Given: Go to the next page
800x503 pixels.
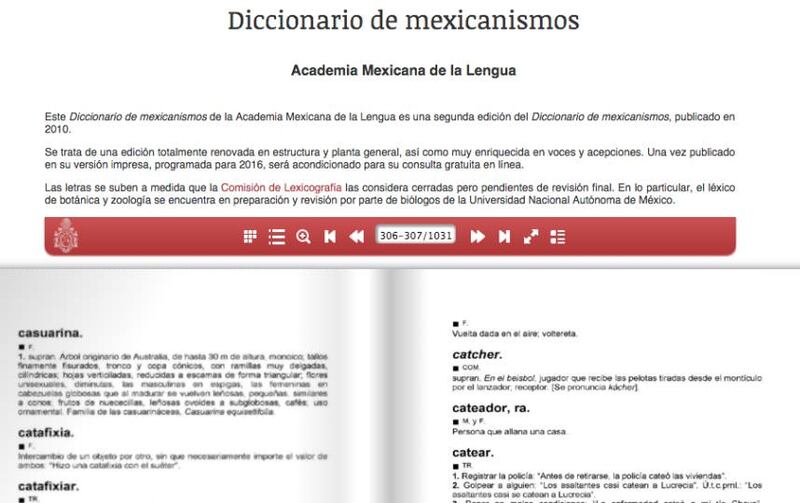Looking at the screenshot, I should coord(478,237).
